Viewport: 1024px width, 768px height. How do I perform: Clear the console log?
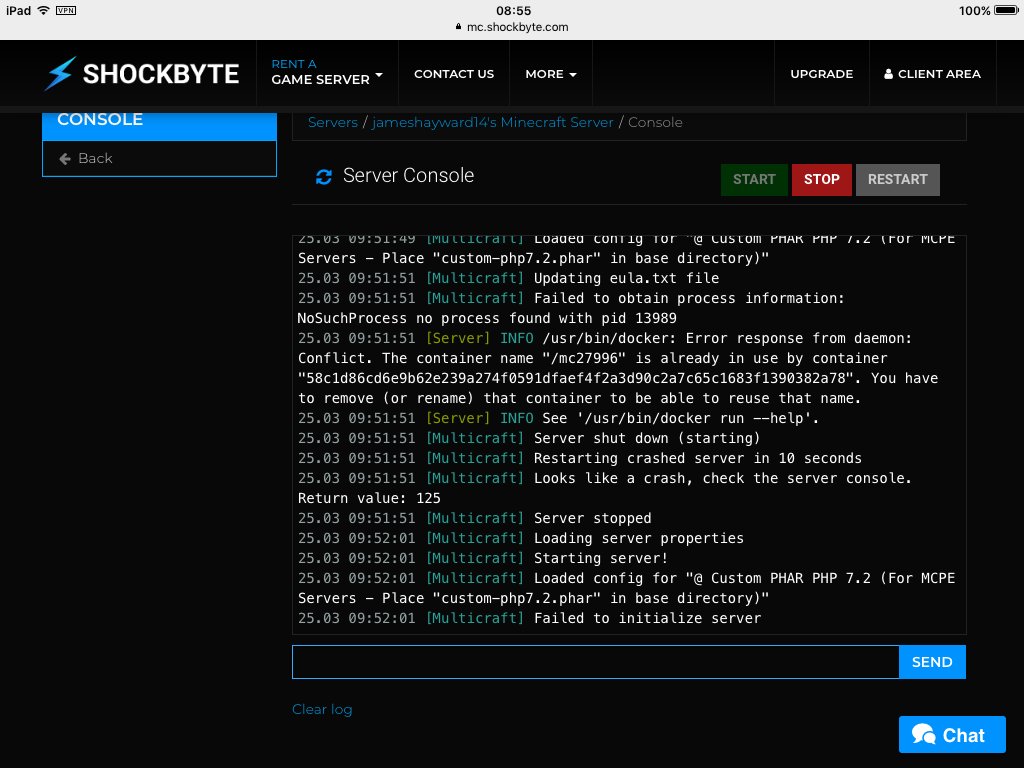[x=322, y=709]
